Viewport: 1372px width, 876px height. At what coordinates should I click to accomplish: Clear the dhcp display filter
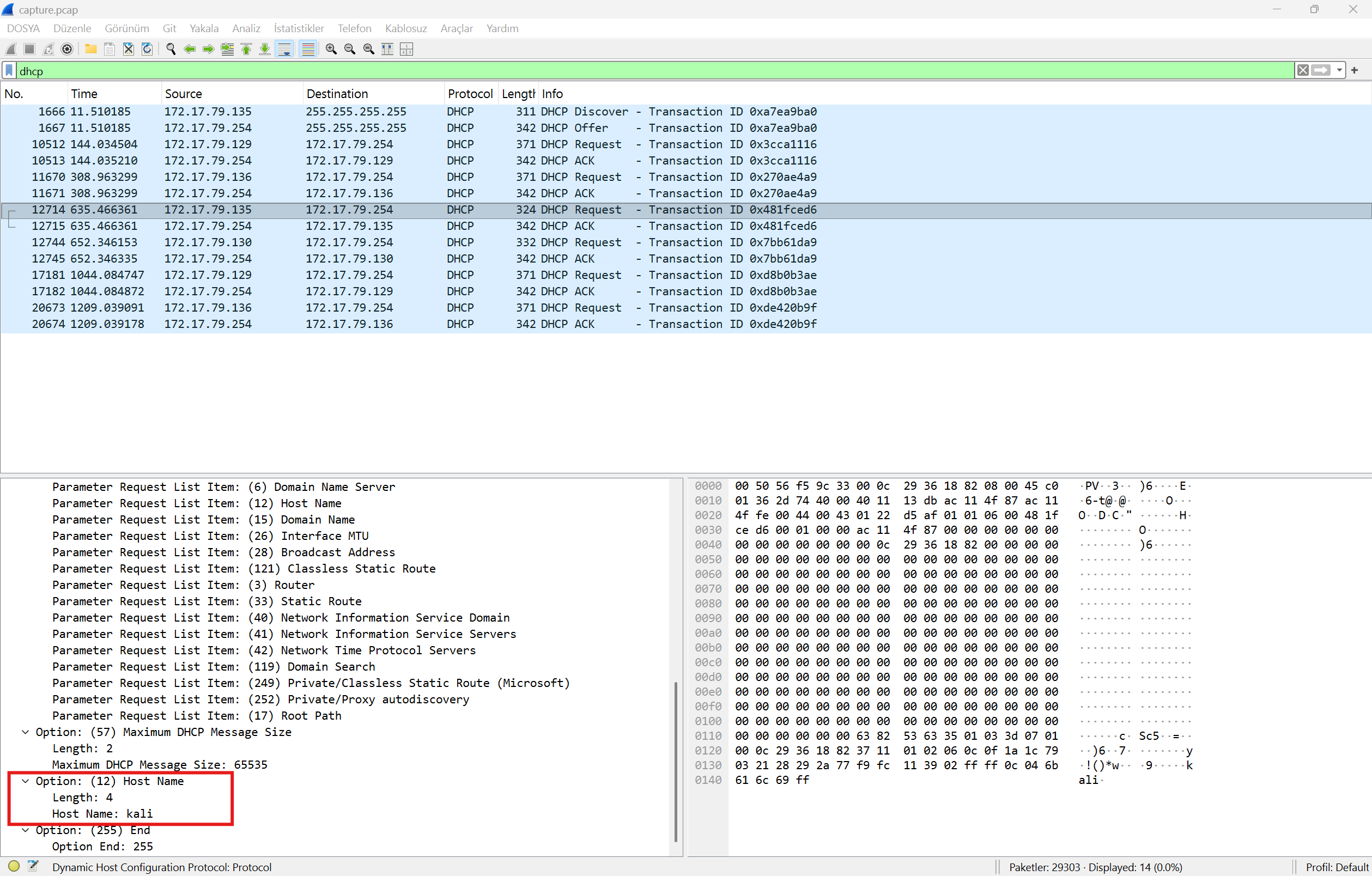point(1302,71)
